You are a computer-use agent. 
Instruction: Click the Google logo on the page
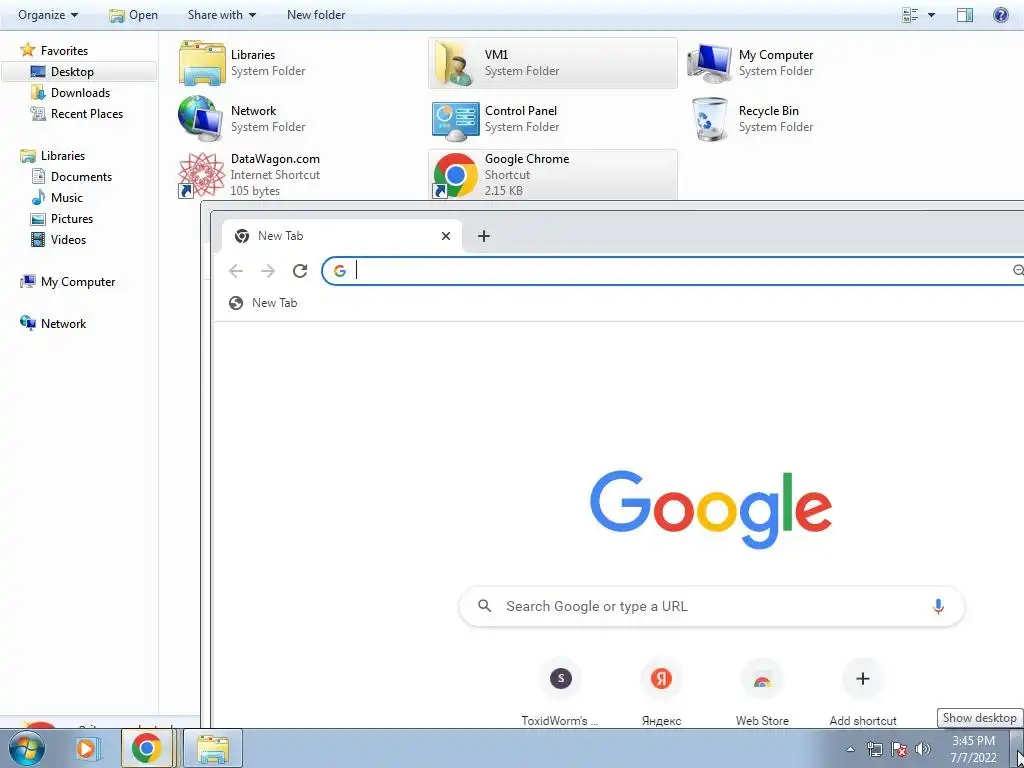pyautogui.click(x=711, y=510)
